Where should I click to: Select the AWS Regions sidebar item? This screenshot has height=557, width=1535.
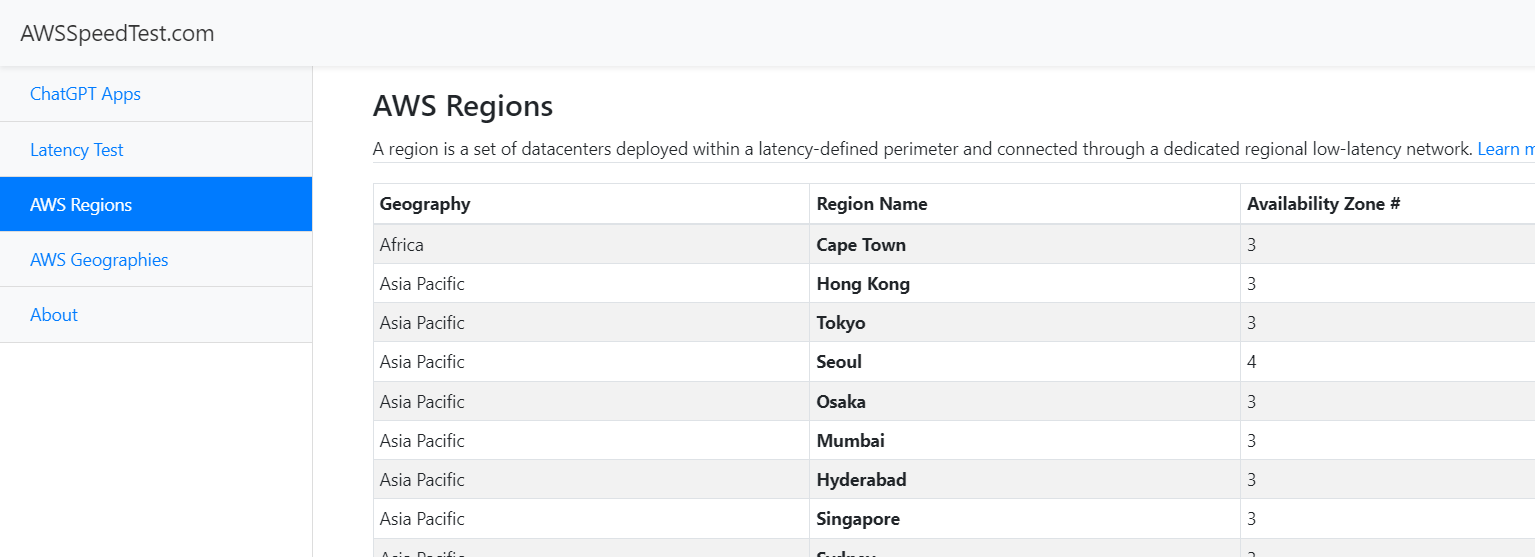tap(81, 205)
